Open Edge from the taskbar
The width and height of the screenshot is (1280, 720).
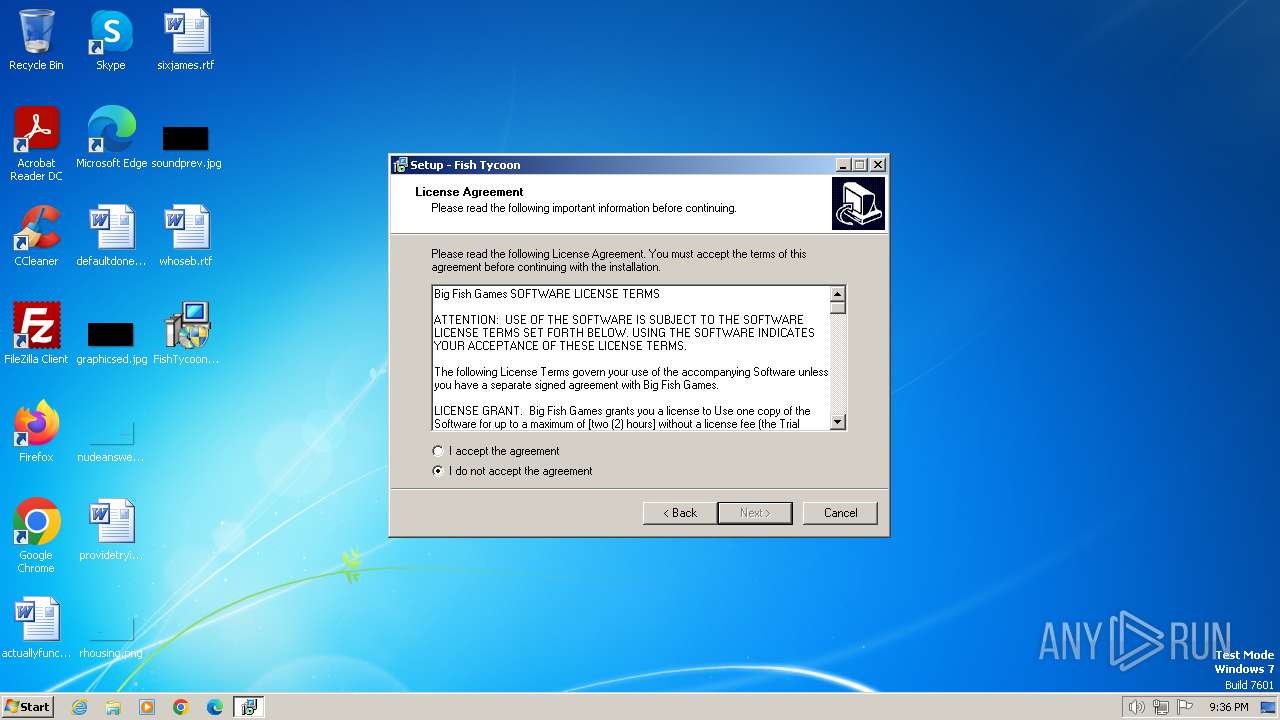click(215, 707)
